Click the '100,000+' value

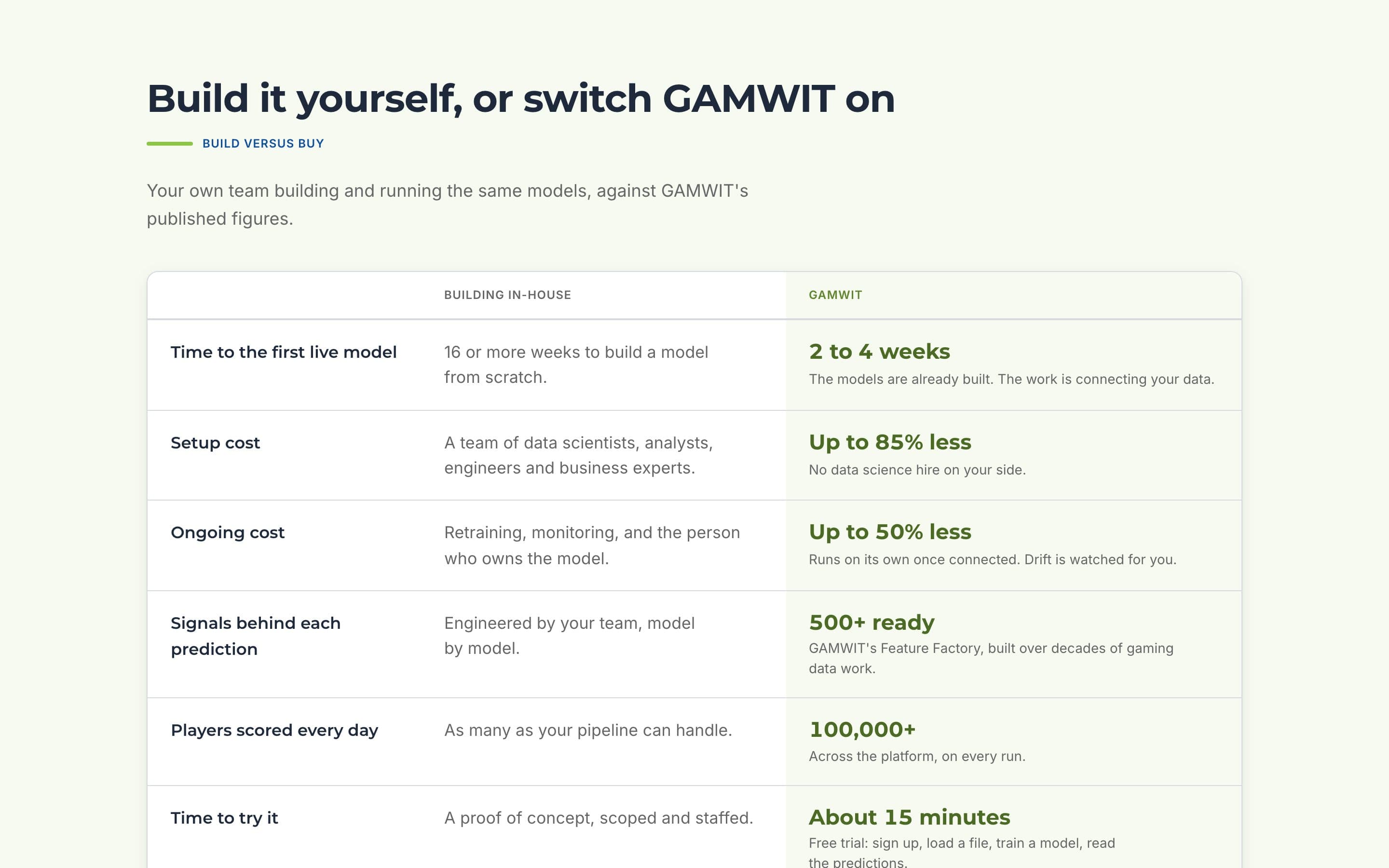862,730
